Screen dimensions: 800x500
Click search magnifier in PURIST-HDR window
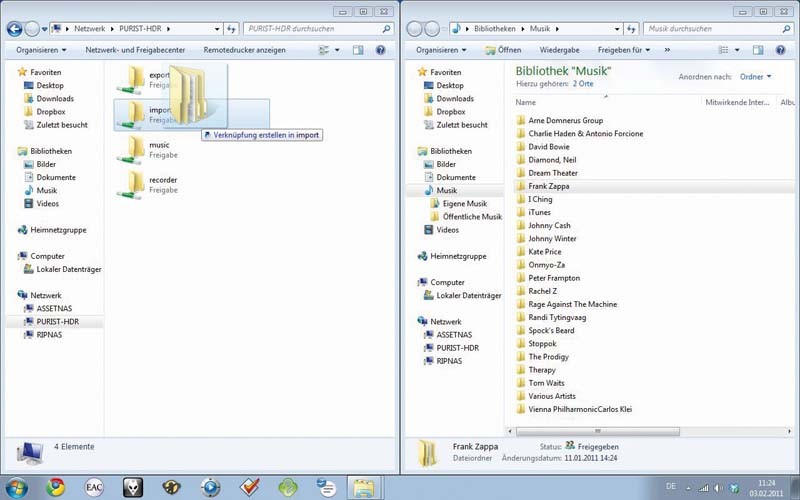pos(386,29)
